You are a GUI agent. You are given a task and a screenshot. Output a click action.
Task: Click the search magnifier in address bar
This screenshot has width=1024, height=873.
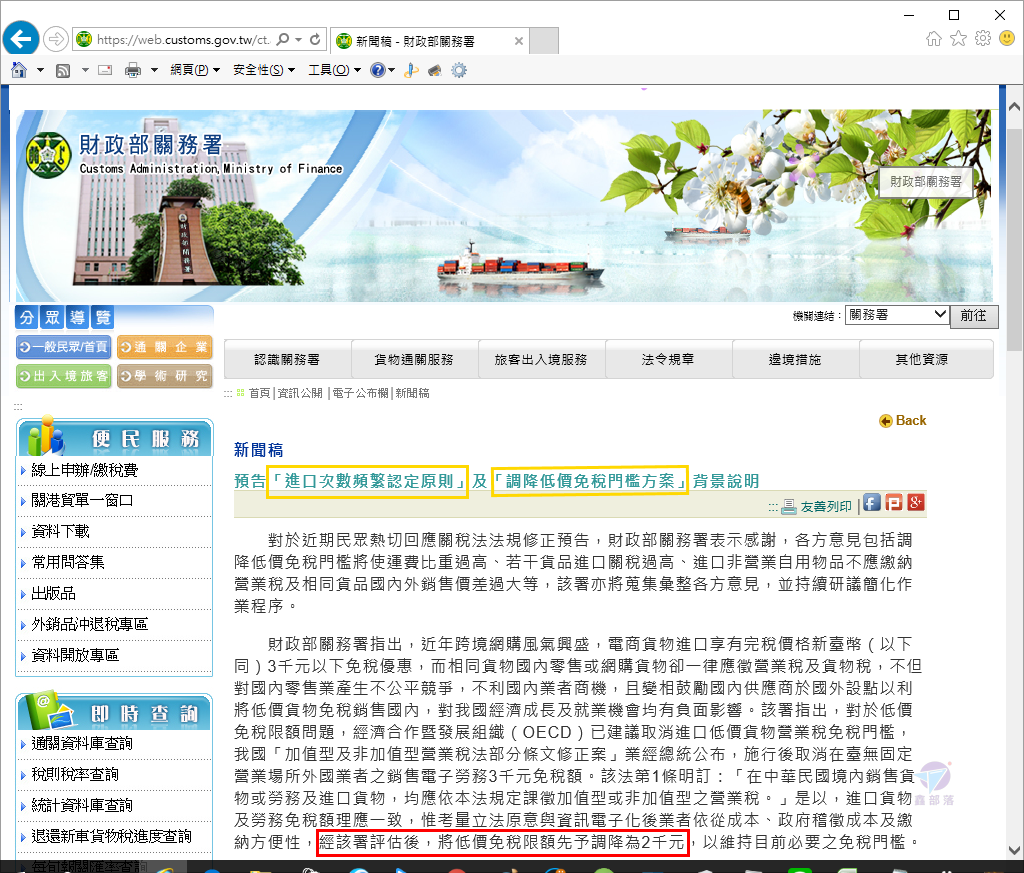tap(283, 39)
